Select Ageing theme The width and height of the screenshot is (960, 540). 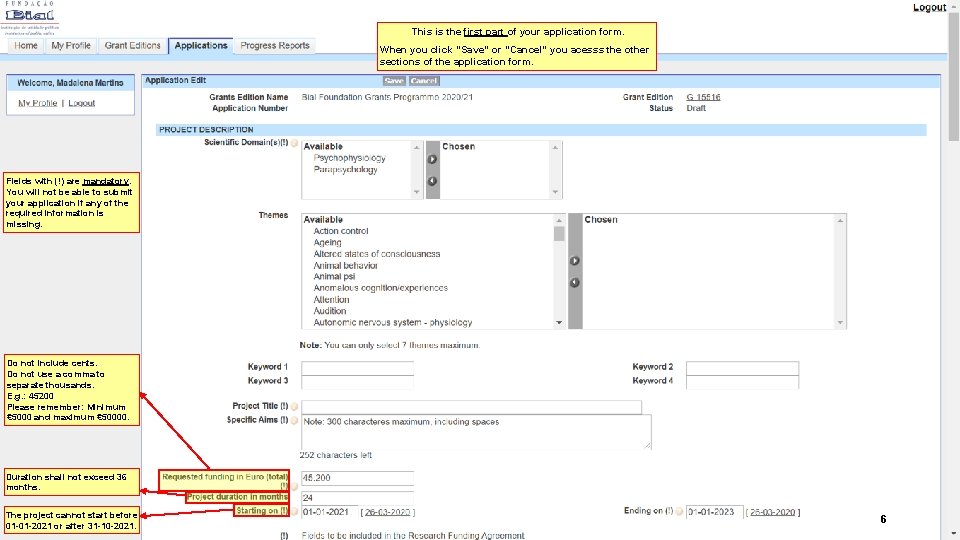[x=328, y=242]
